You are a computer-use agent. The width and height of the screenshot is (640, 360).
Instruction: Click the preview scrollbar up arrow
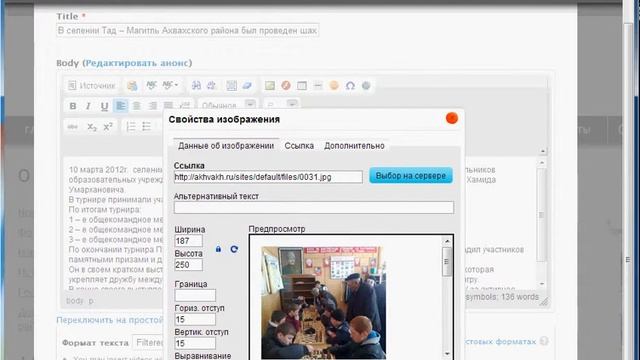447,241
